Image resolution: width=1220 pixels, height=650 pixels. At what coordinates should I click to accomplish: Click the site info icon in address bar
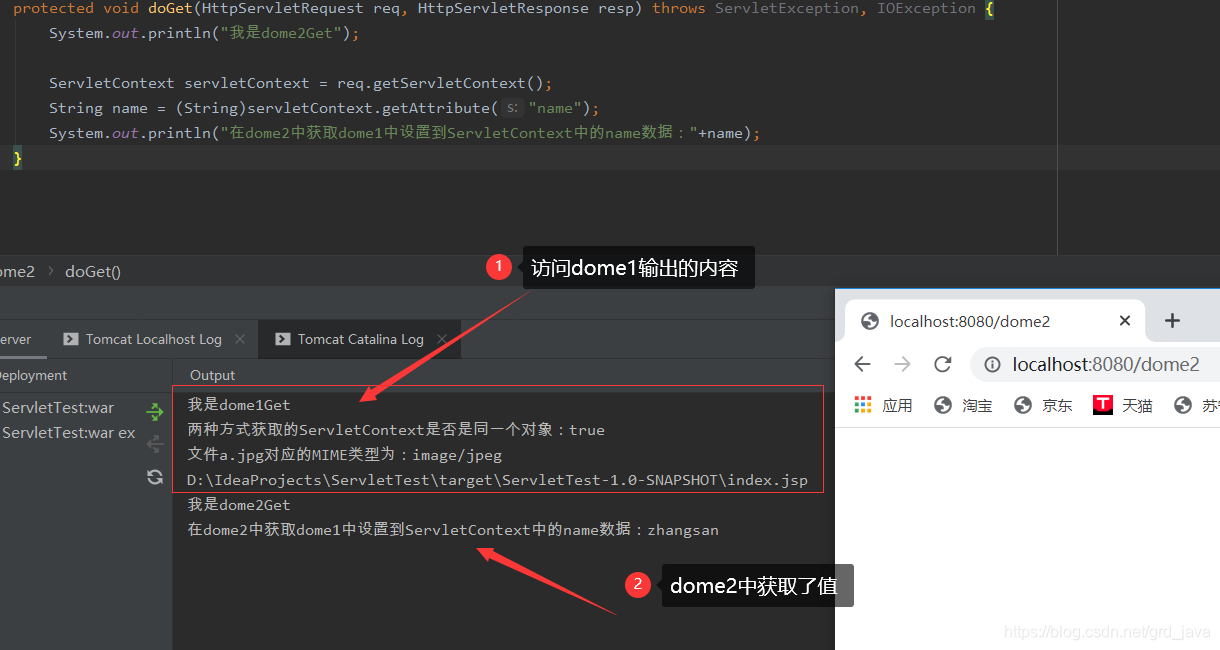pyautogui.click(x=993, y=365)
